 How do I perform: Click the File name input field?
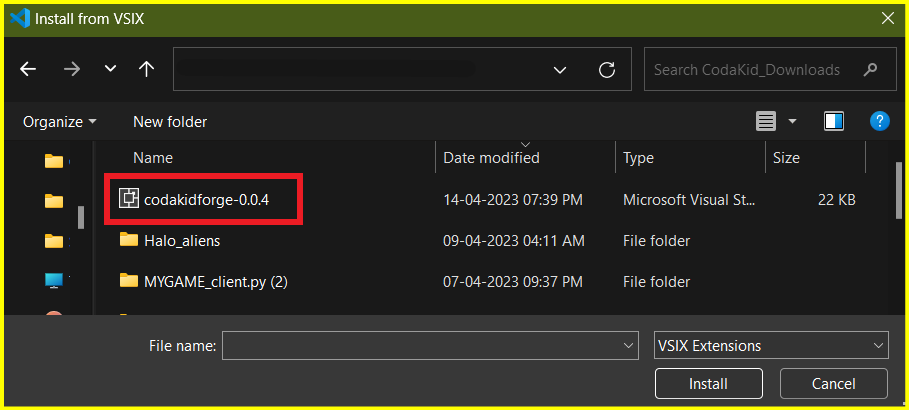pos(430,346)
